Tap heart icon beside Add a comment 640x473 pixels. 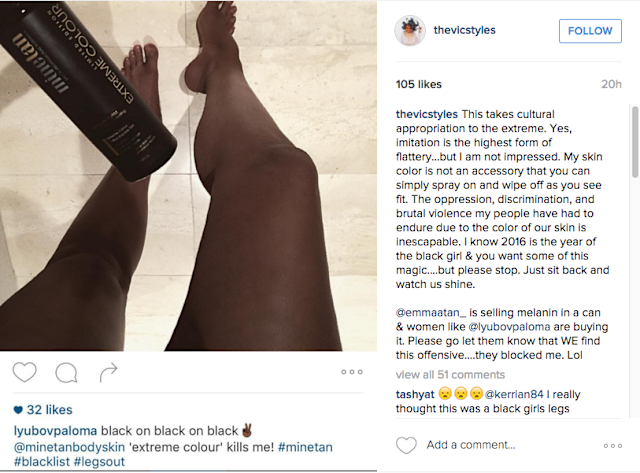(x=406, y=445)
